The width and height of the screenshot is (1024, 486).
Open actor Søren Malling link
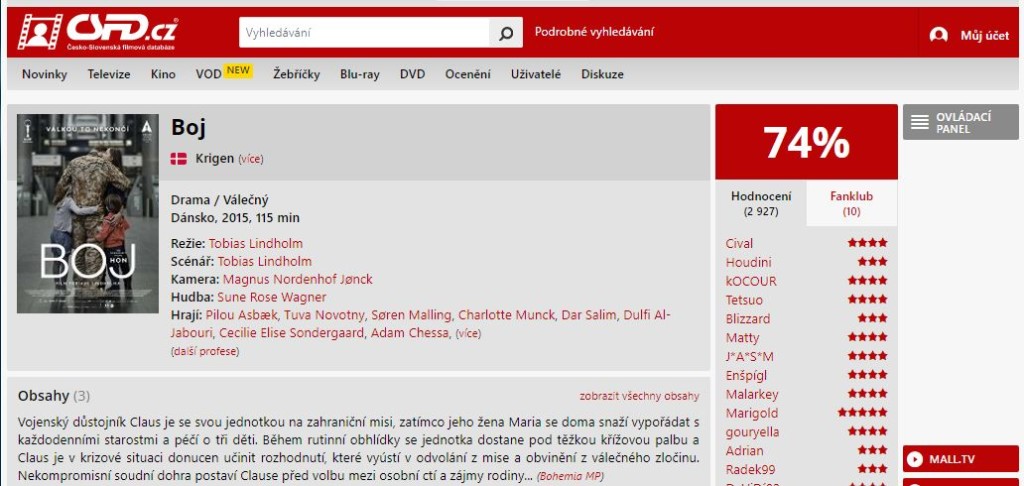(411, 316)
